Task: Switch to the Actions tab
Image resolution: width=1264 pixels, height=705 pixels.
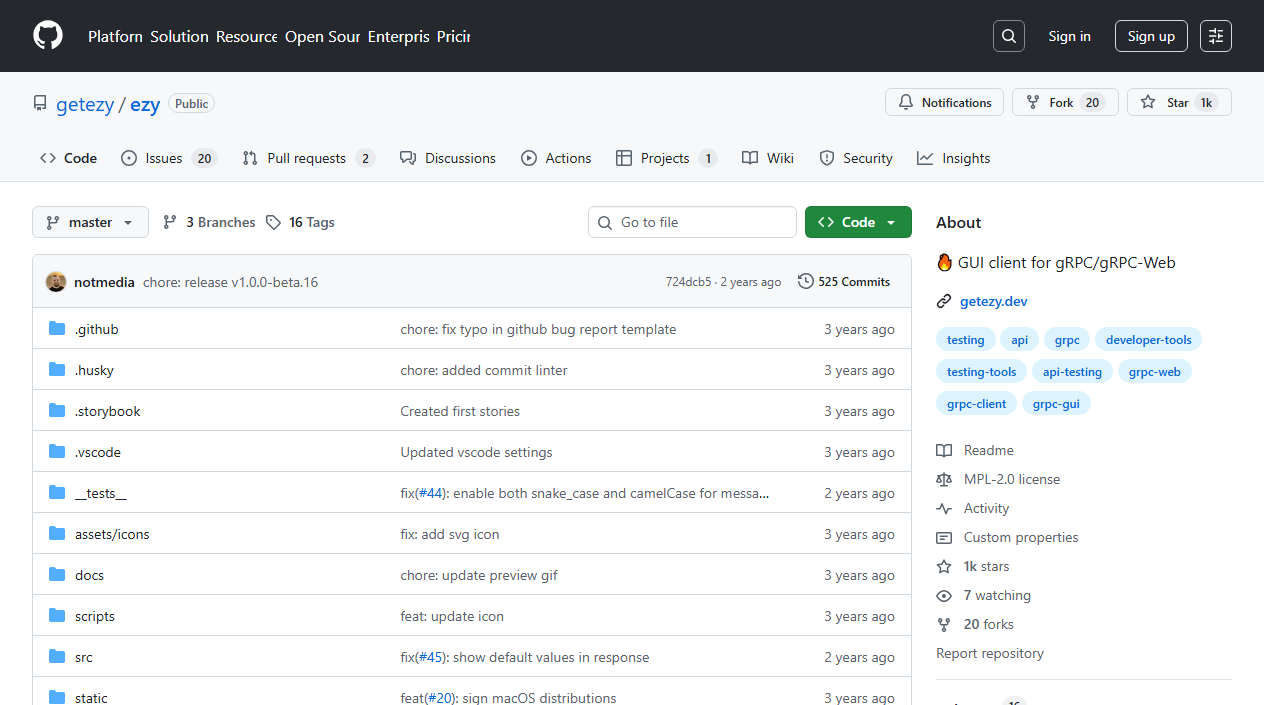Action: pos(556,158)
